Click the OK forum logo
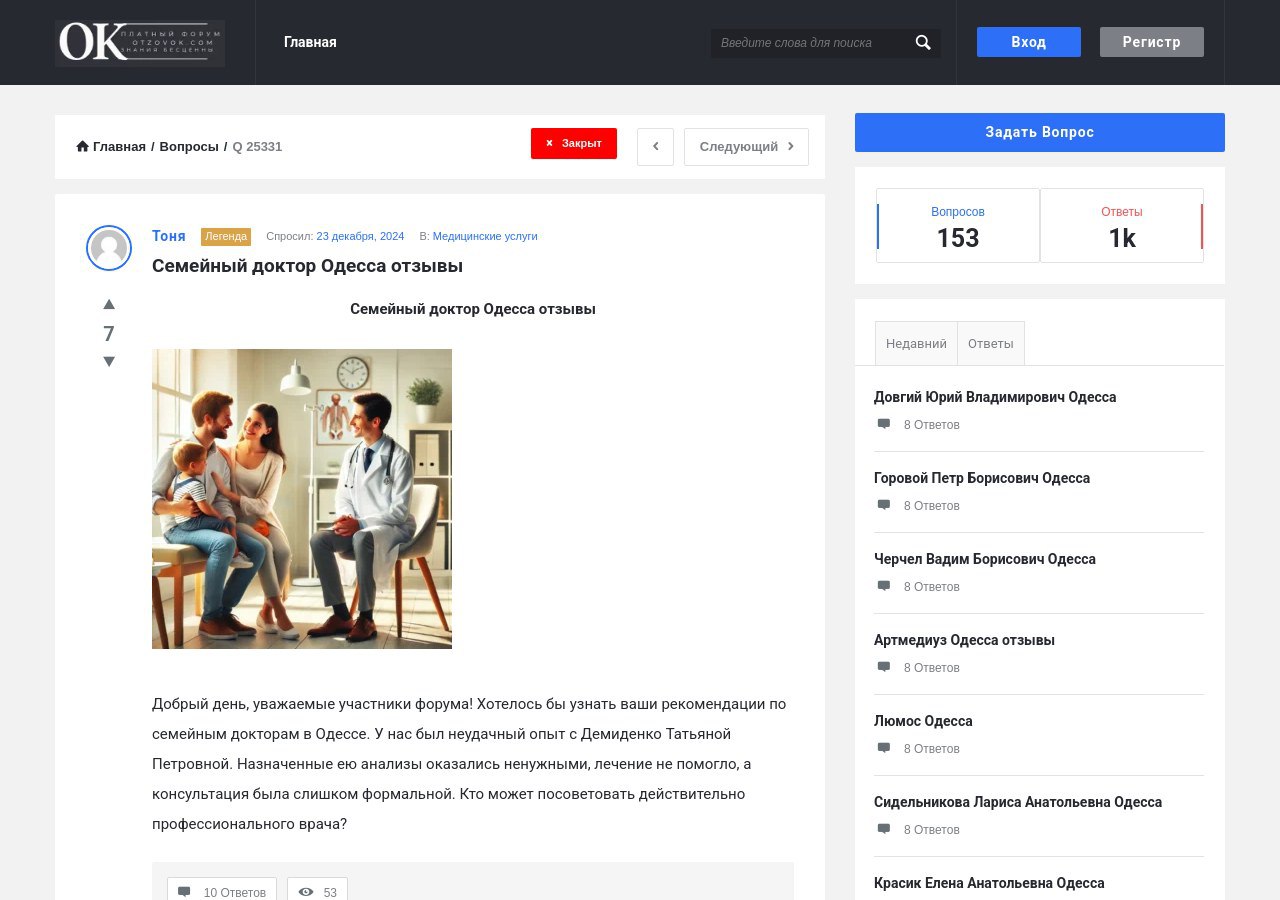Viewport: 1280px width, 900px height. 140,43
